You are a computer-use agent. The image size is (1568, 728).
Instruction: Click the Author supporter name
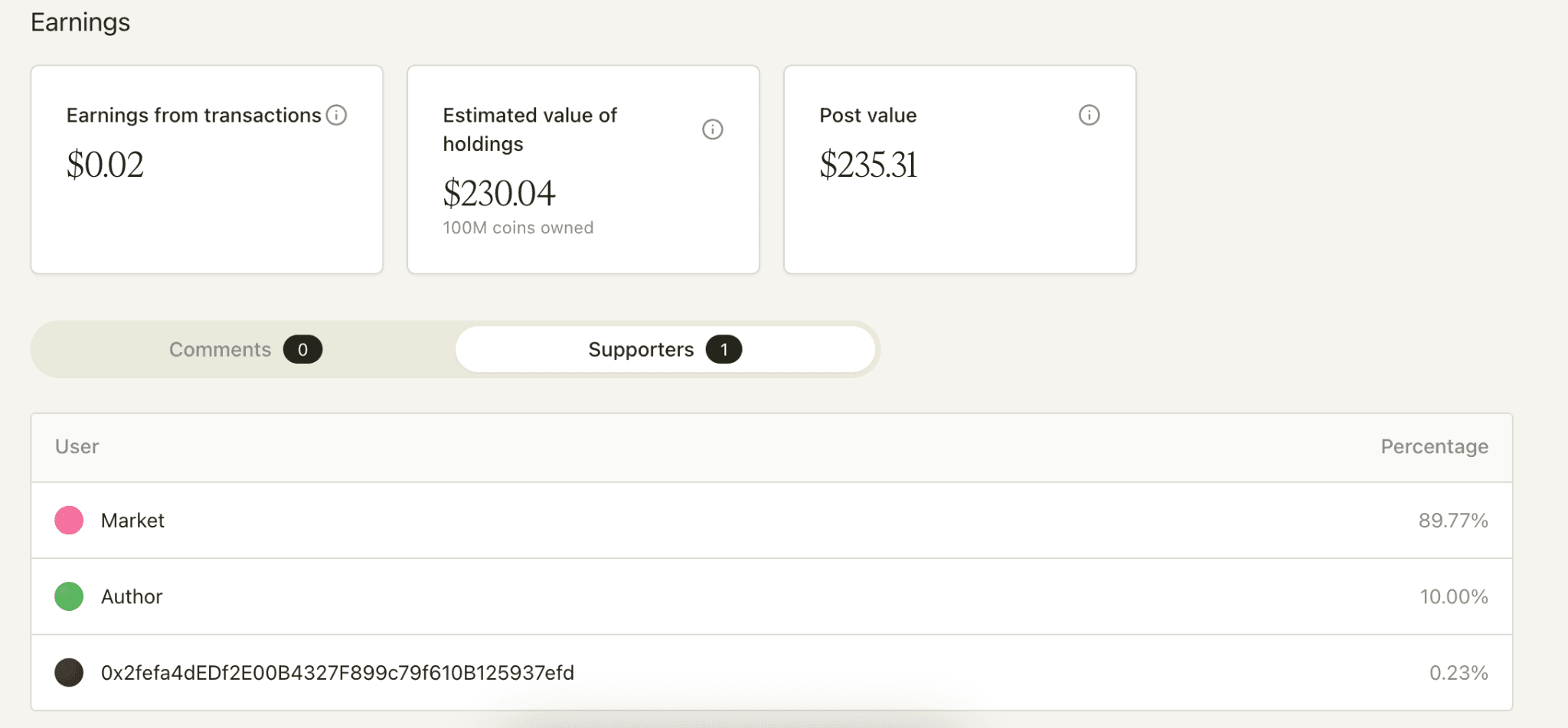coord(132,596)
